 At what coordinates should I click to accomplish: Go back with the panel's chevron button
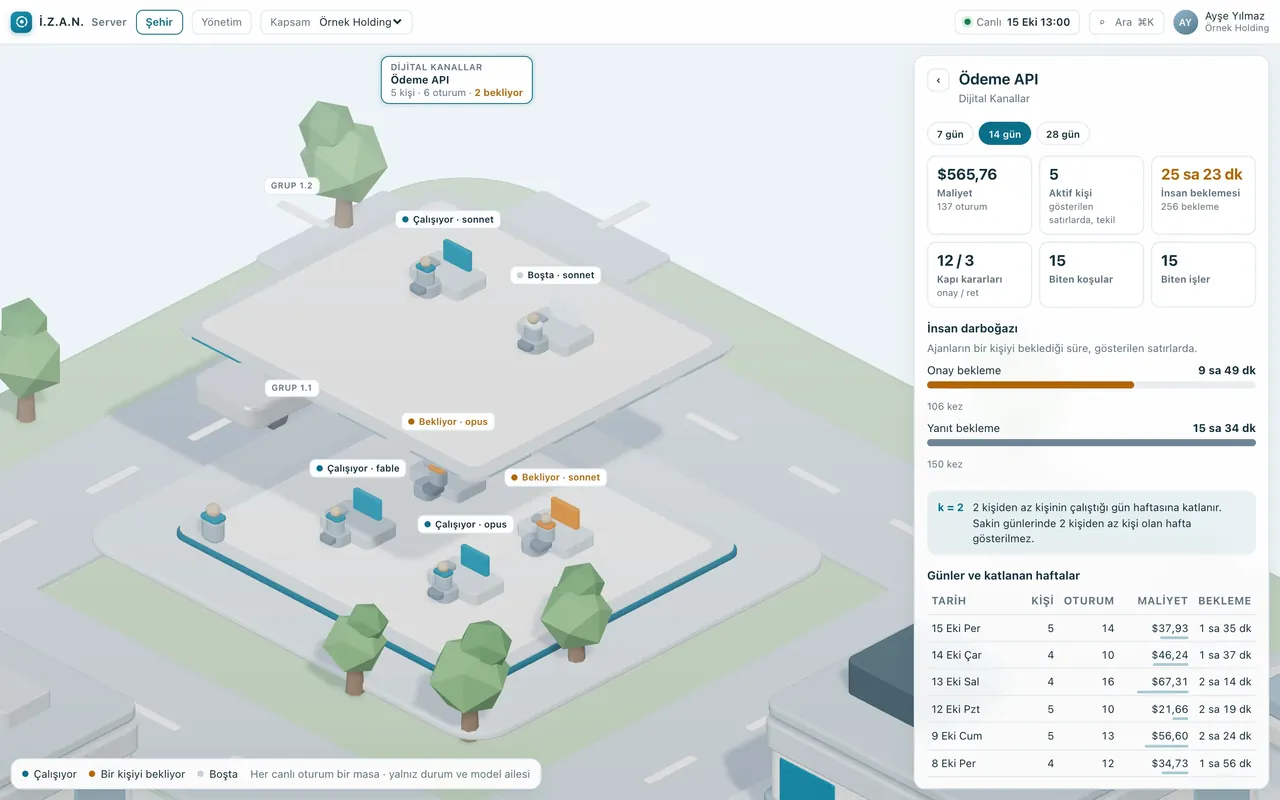[x=938, y=80]
